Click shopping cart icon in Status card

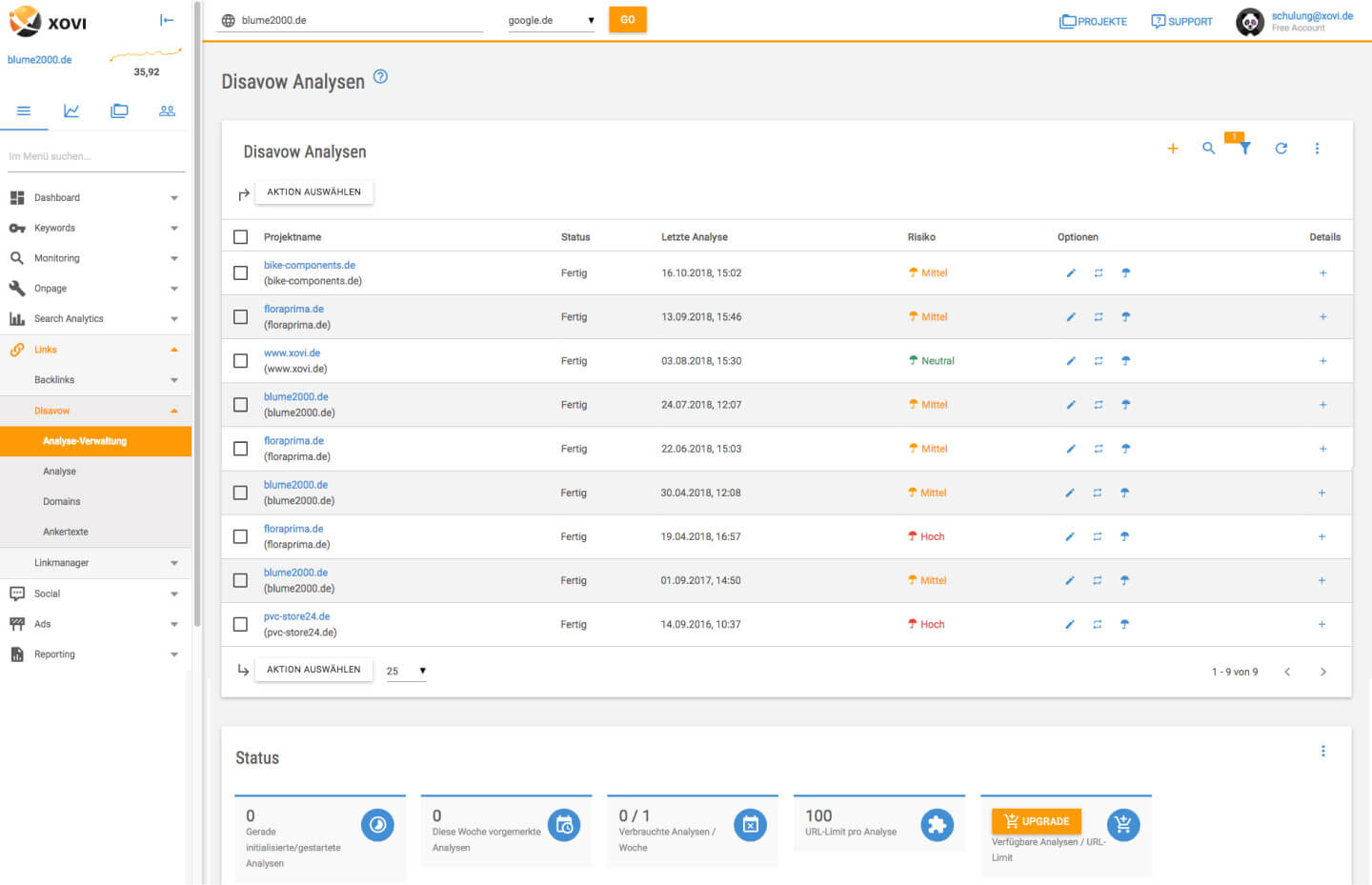point(1123,825)
